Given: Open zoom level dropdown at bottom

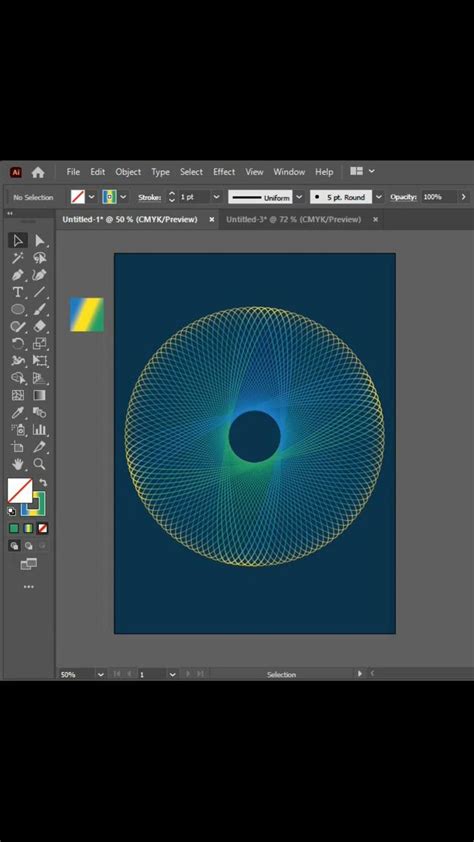Looking at the screenshot, I should click(x=100, y=674).
